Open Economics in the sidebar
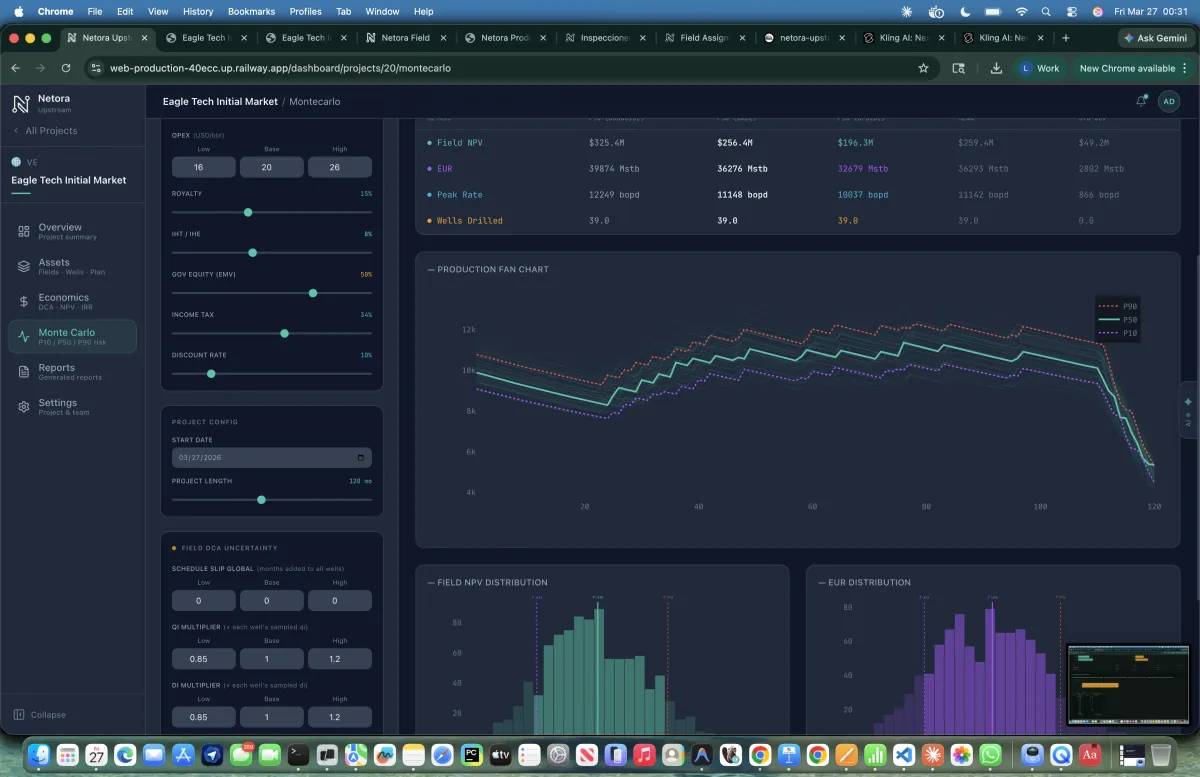This screenshot has width=1200, height=777. pyautogui.click(x=63, y=301)
